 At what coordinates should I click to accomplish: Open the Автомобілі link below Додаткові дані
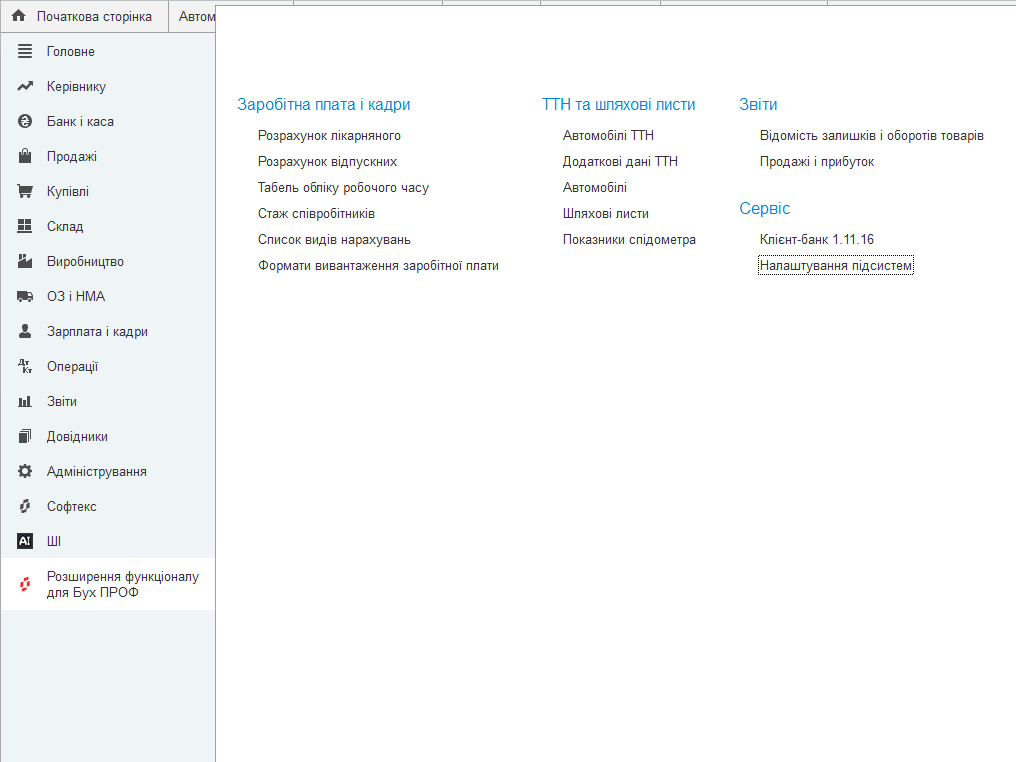coord(595,187)
